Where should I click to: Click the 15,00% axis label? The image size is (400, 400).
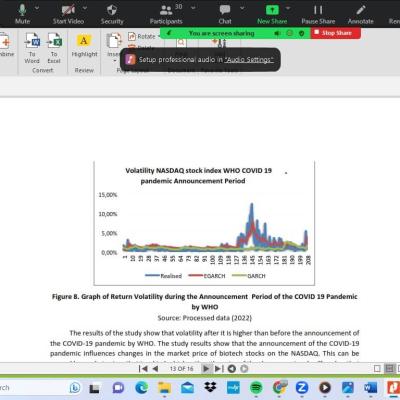click(108, 195)
